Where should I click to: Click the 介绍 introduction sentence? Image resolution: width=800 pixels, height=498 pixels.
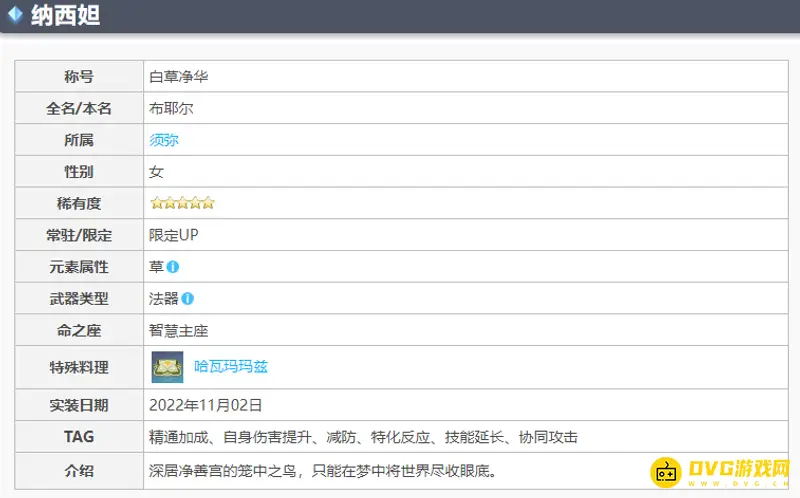322,470
